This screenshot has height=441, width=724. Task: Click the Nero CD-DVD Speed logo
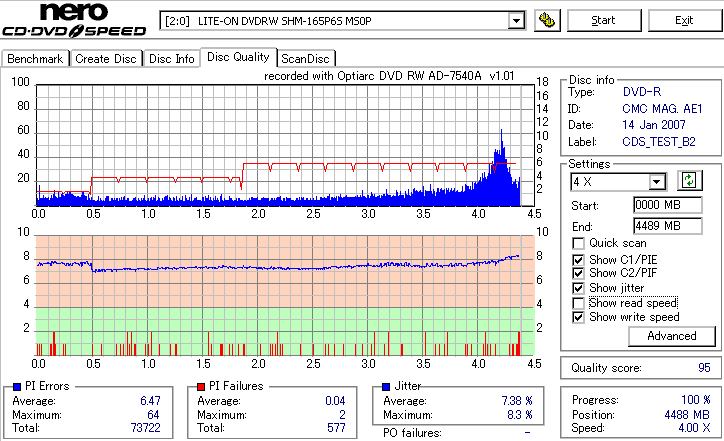(x=74, y=20)
